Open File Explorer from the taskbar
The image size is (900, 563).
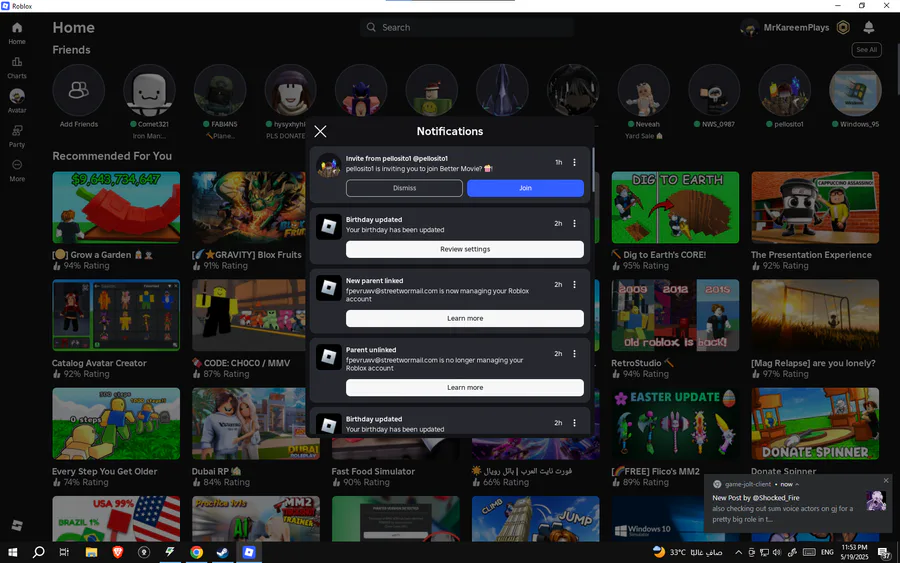[91, 552]
